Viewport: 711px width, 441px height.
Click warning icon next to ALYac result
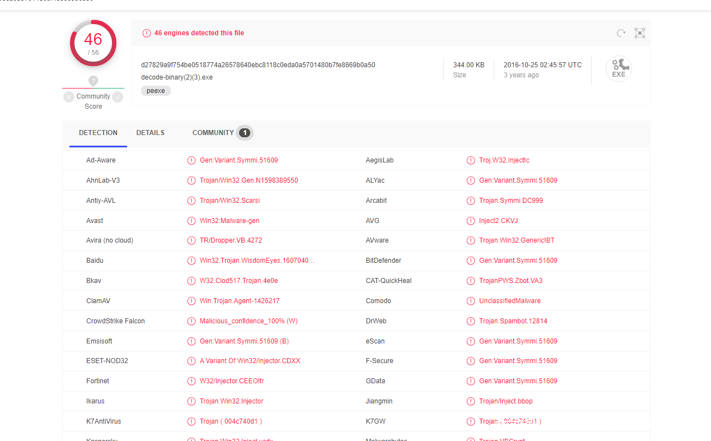471,180
